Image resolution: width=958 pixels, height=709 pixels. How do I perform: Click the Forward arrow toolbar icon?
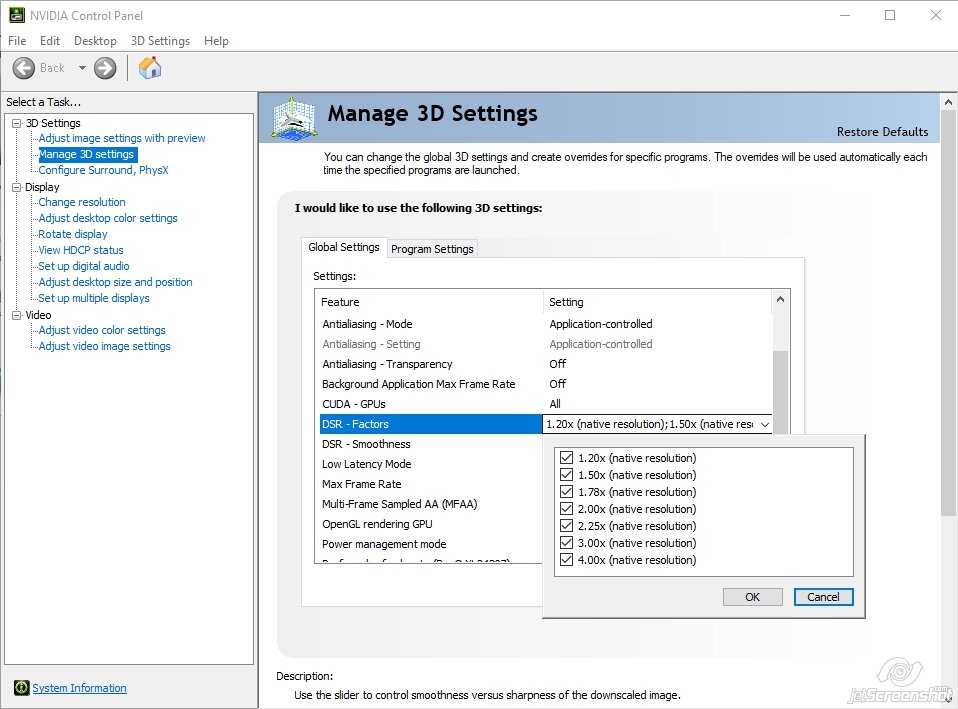click(x=105, y=68)
